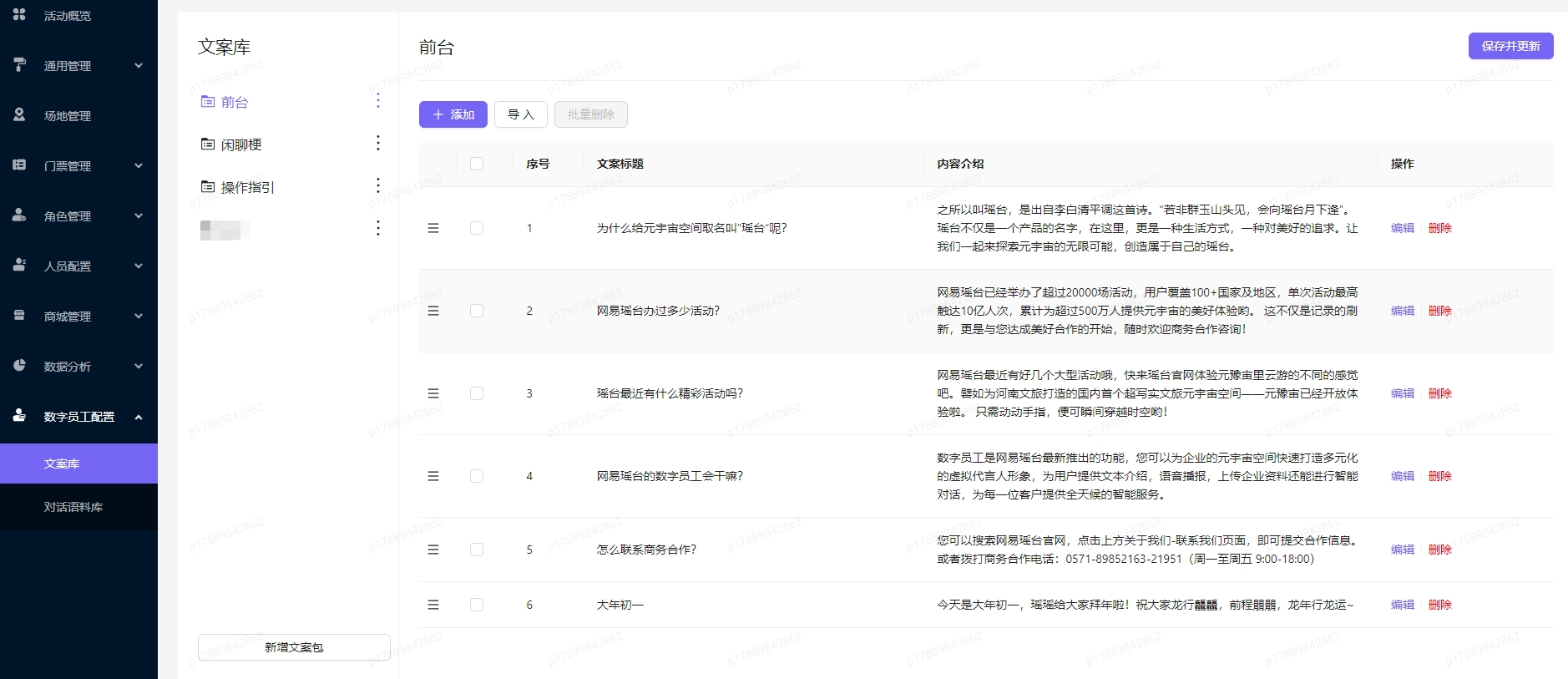Click the 添加 button
1568x679 pixels.
coord(453,114)
